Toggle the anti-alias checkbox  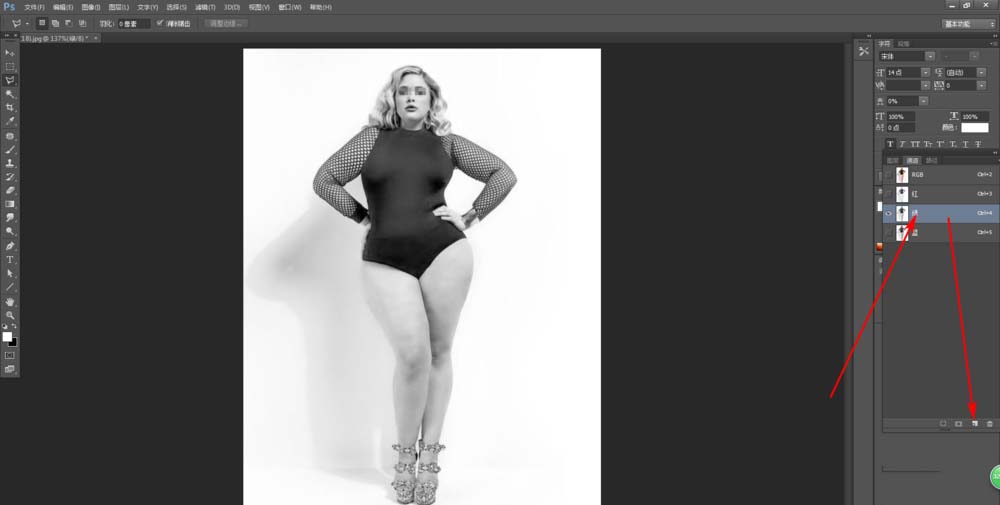pos(160,23)
